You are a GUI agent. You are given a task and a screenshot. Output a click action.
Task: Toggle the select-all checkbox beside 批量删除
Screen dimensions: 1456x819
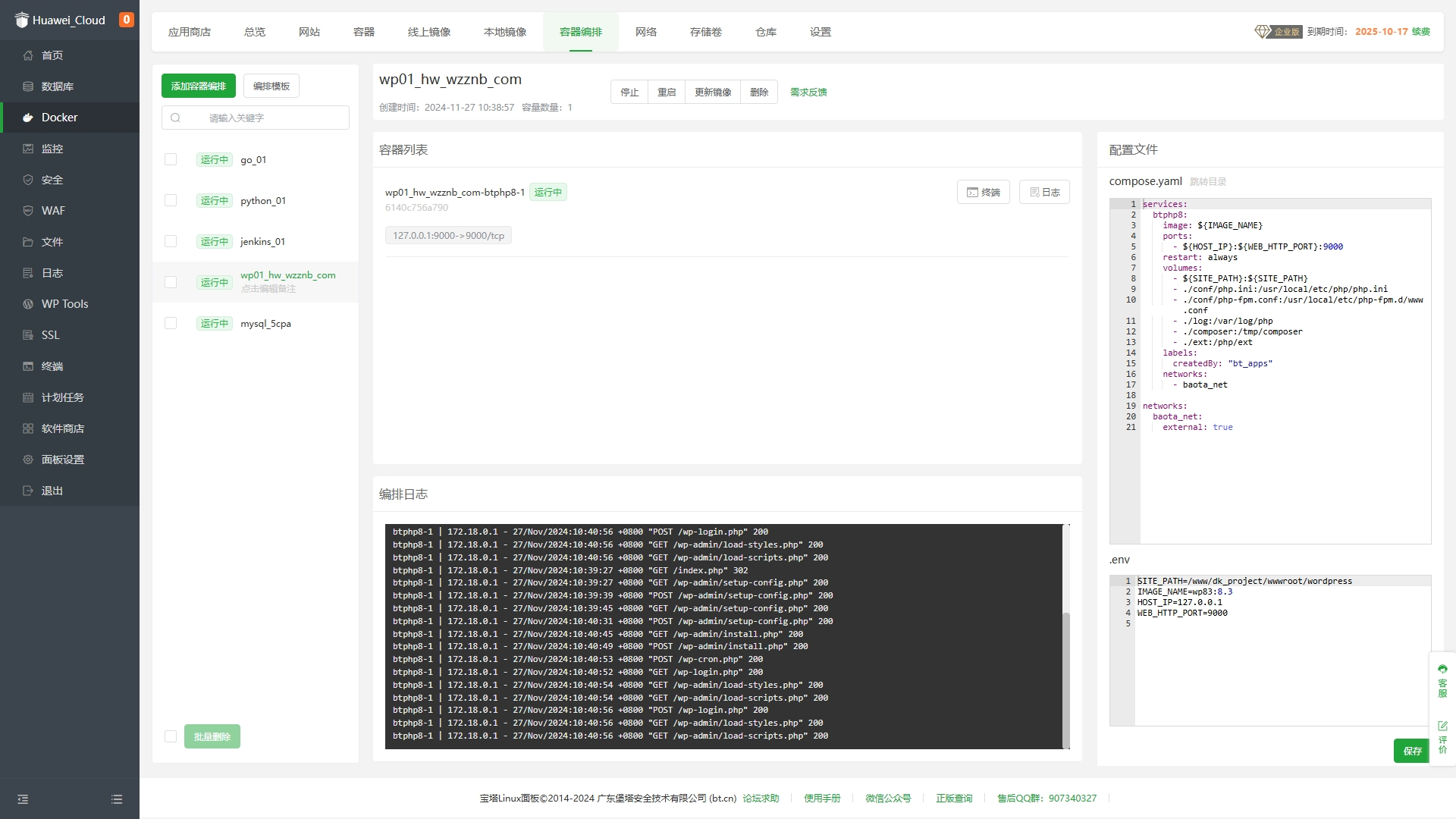pos(171,736)
